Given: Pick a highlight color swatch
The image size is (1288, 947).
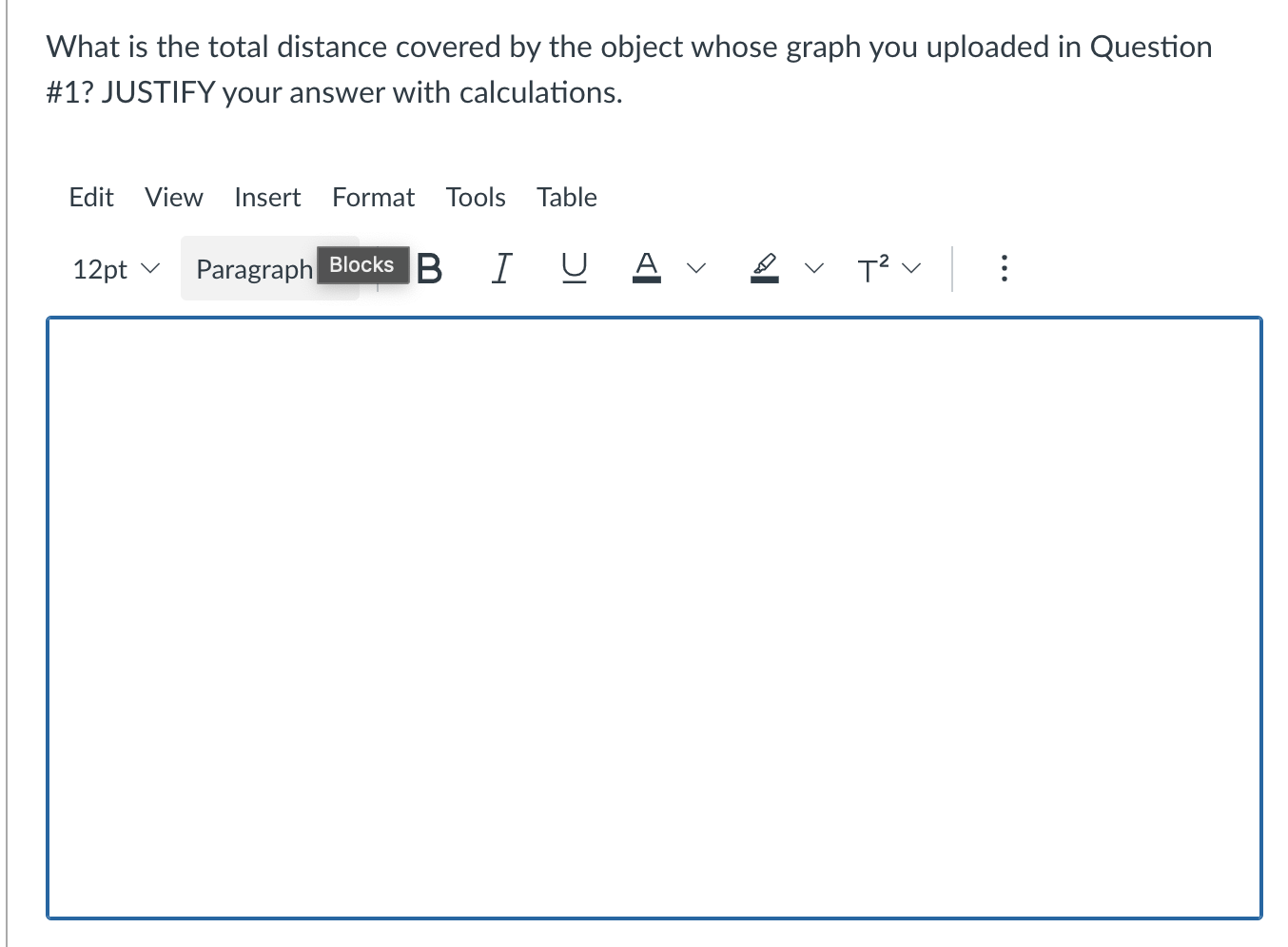Looking at the screenshot, I should (764, 269).
